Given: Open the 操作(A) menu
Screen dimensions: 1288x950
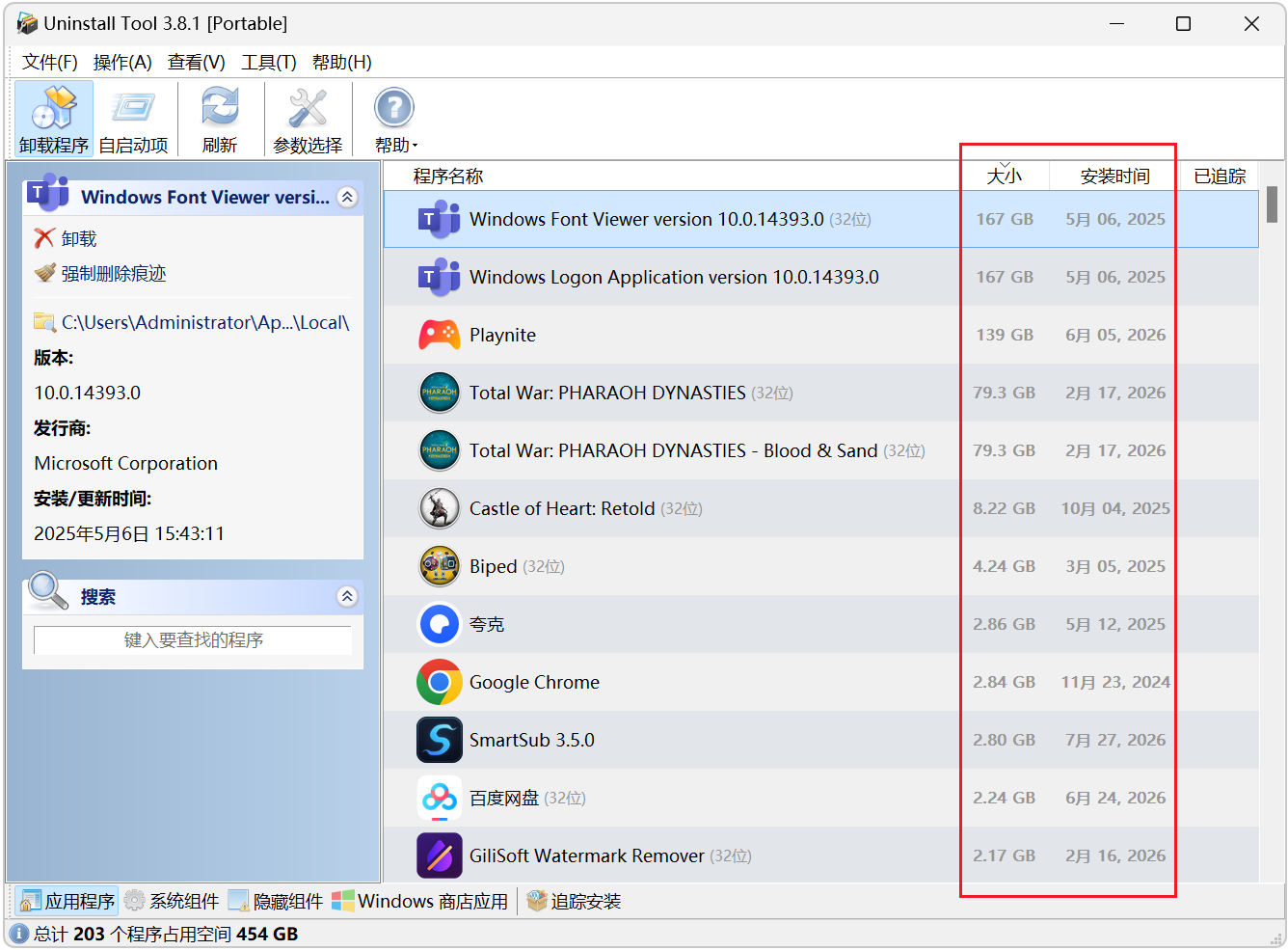Looking at the screenshot, I should [x=122, y=63].
